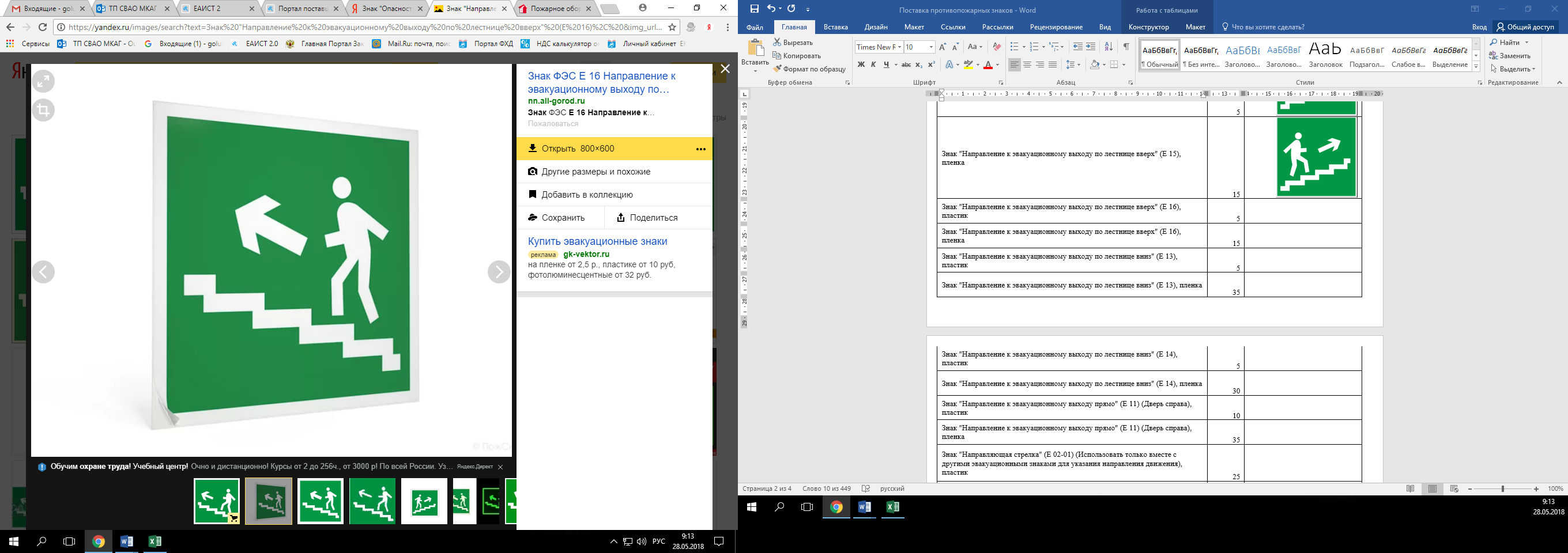Toggle bold formatting in Word ribbon
Image resolution: width=1568 pixels, height=553 pixels.
tap(861, 65)
